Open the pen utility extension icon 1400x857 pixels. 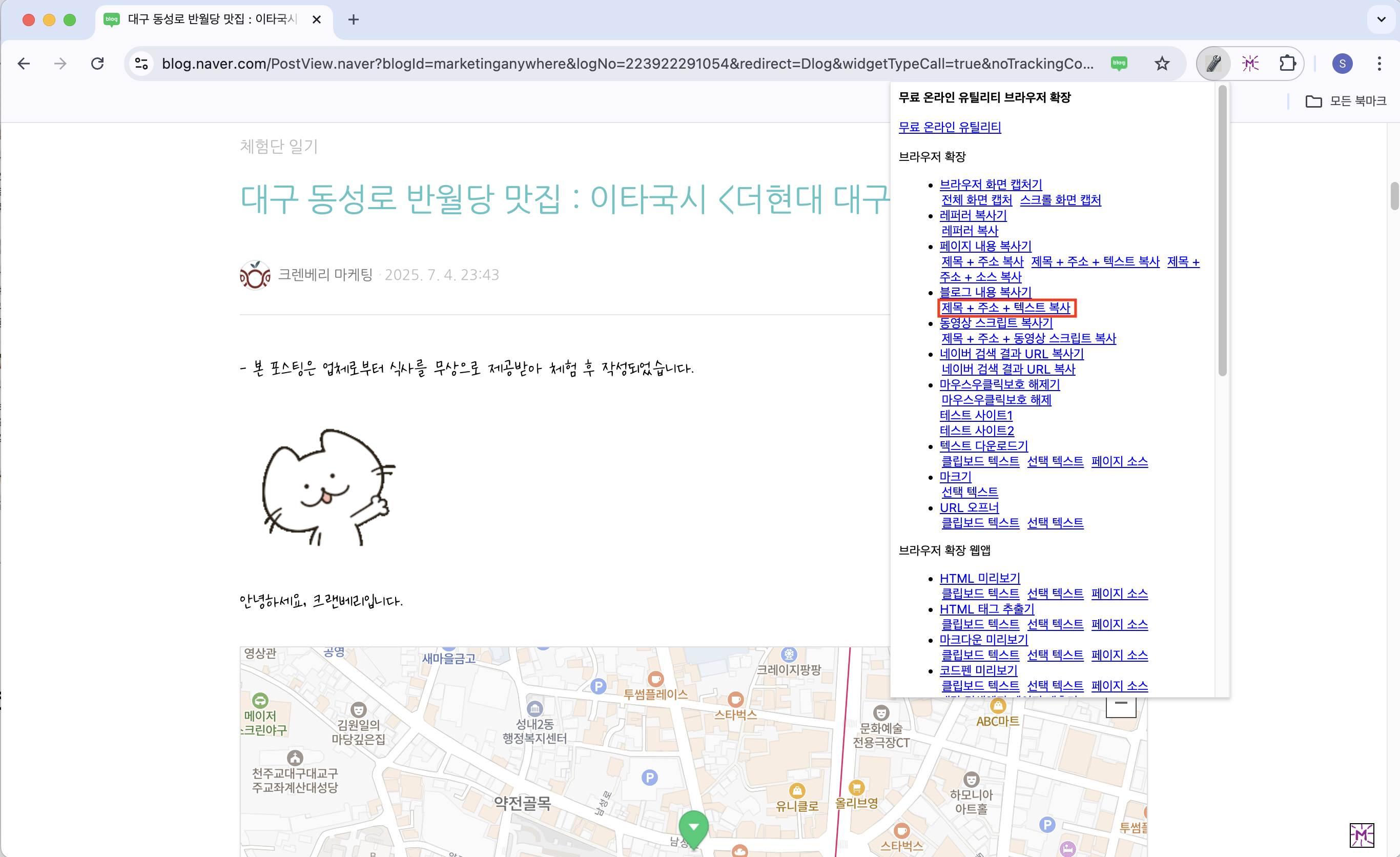(1213, 64)
